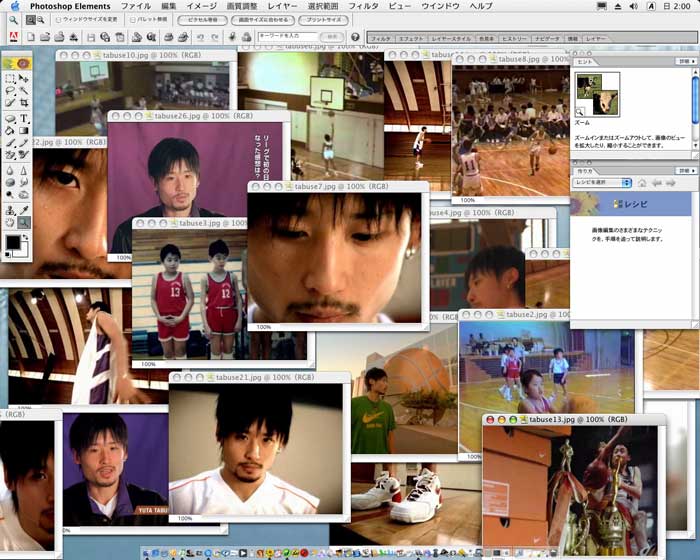Choose Zoom Out mode in options bar
This screenshot has height=560, width=700.
click(x=41, y=20)
